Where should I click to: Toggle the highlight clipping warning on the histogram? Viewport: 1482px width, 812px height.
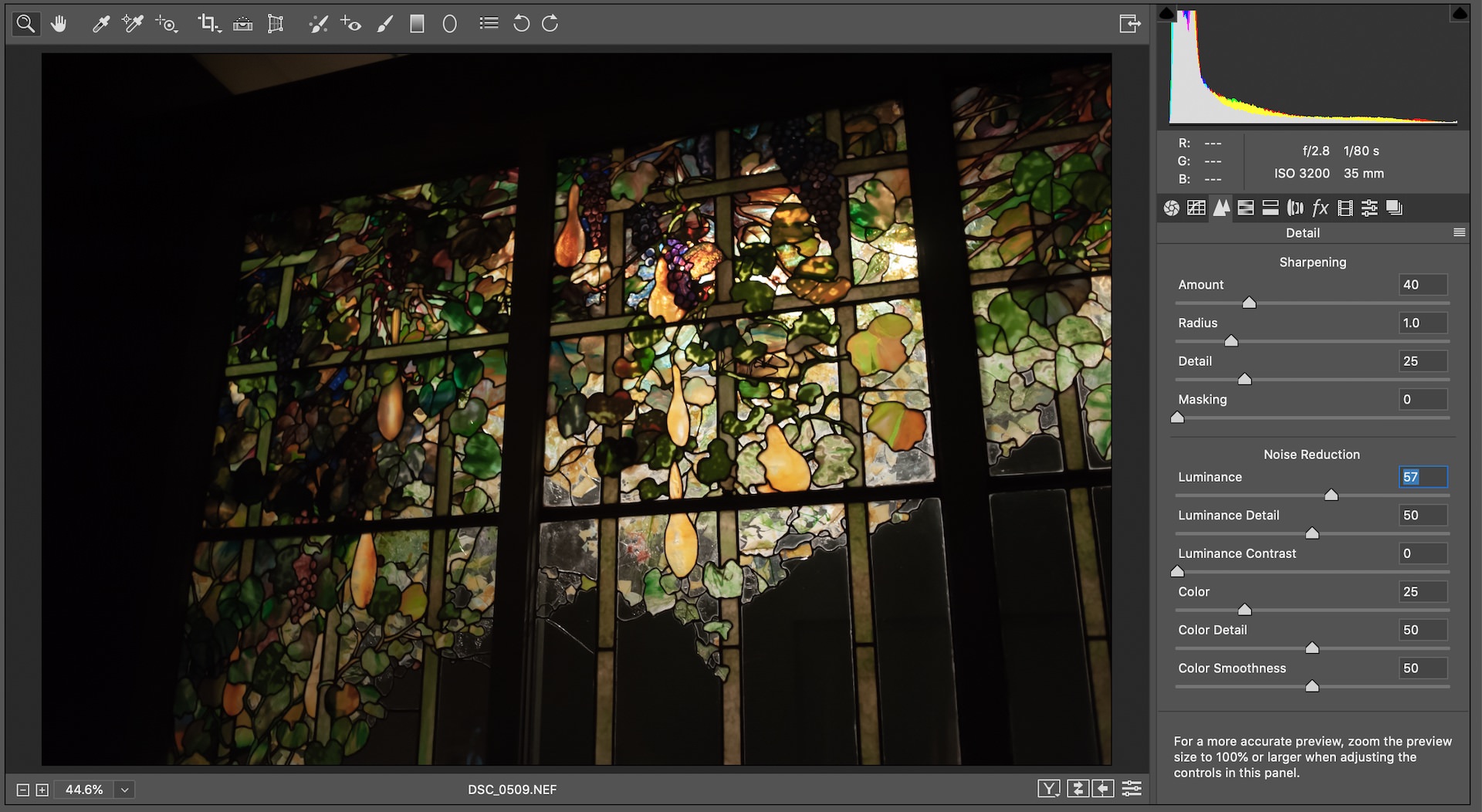pos(1460,13)
